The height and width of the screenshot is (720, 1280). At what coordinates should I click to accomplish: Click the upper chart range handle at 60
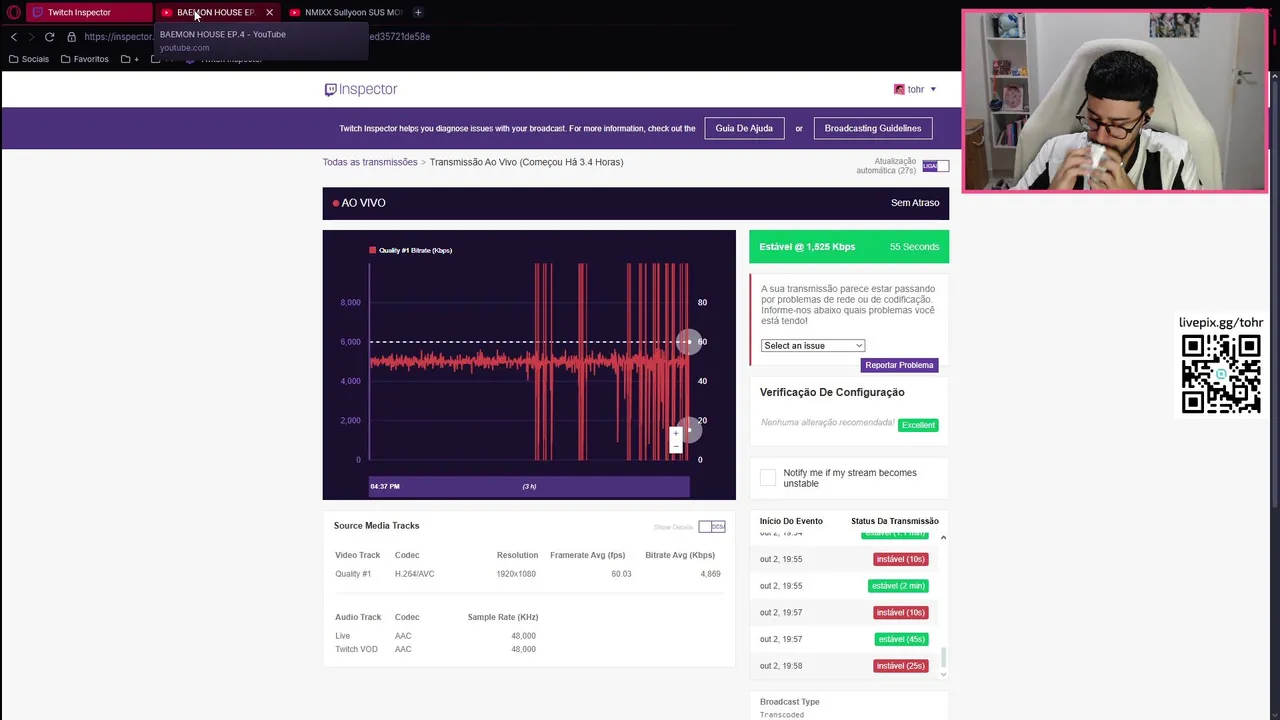click(688, 342)
